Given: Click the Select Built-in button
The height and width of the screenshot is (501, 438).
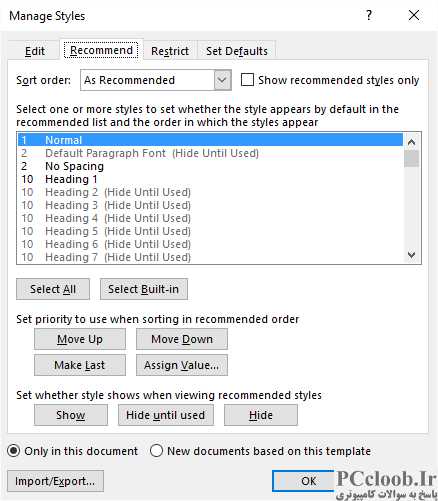Looking at the screenshot, I should coord(144,289).
